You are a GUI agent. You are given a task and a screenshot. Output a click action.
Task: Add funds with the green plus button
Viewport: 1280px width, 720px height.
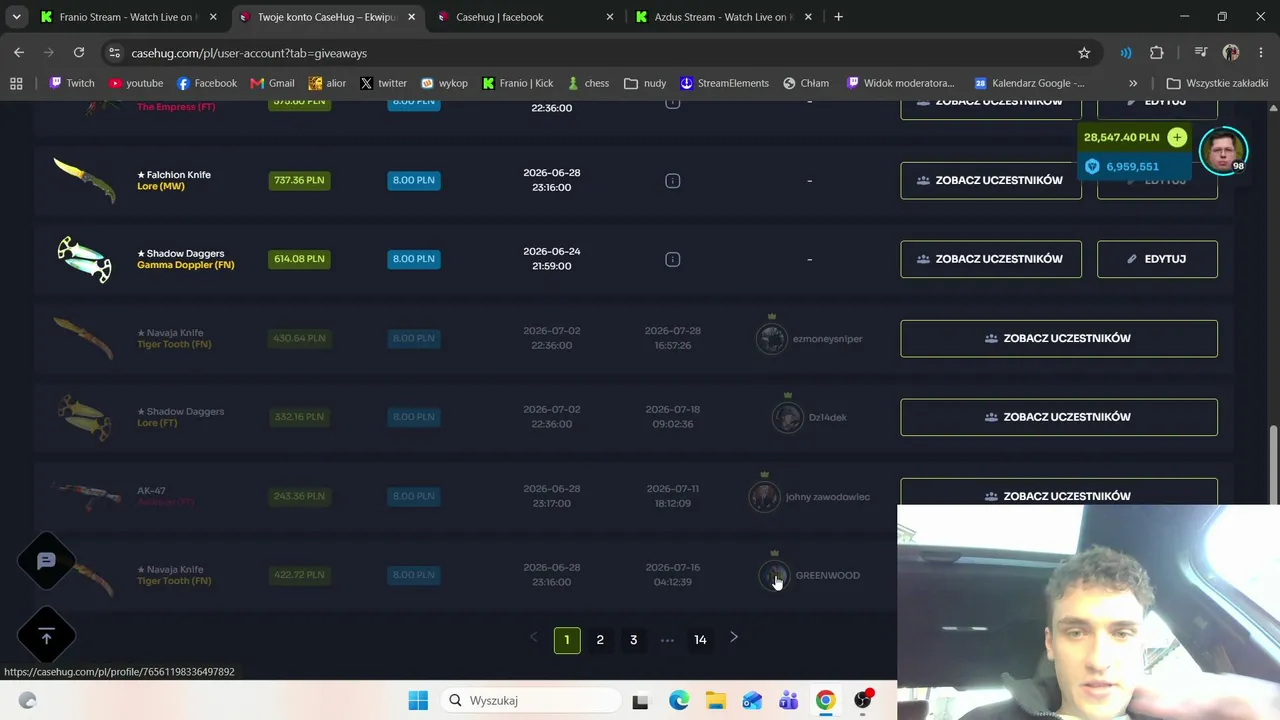1177,137
